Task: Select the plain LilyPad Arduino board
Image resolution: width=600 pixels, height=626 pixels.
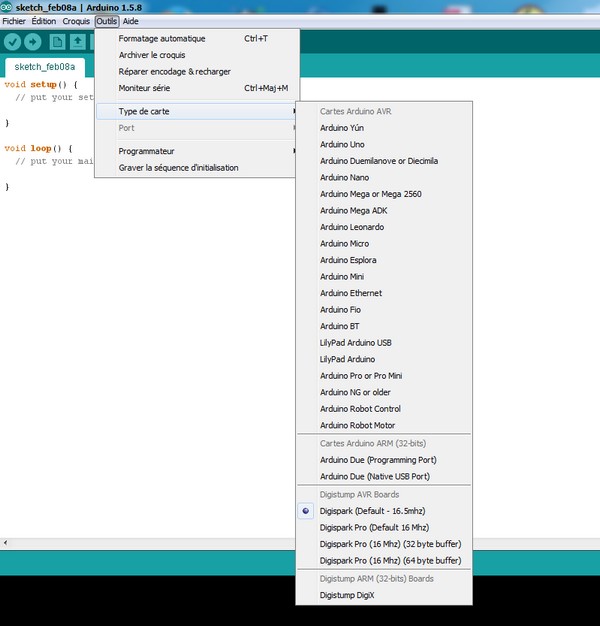Action: click(384, 359)
